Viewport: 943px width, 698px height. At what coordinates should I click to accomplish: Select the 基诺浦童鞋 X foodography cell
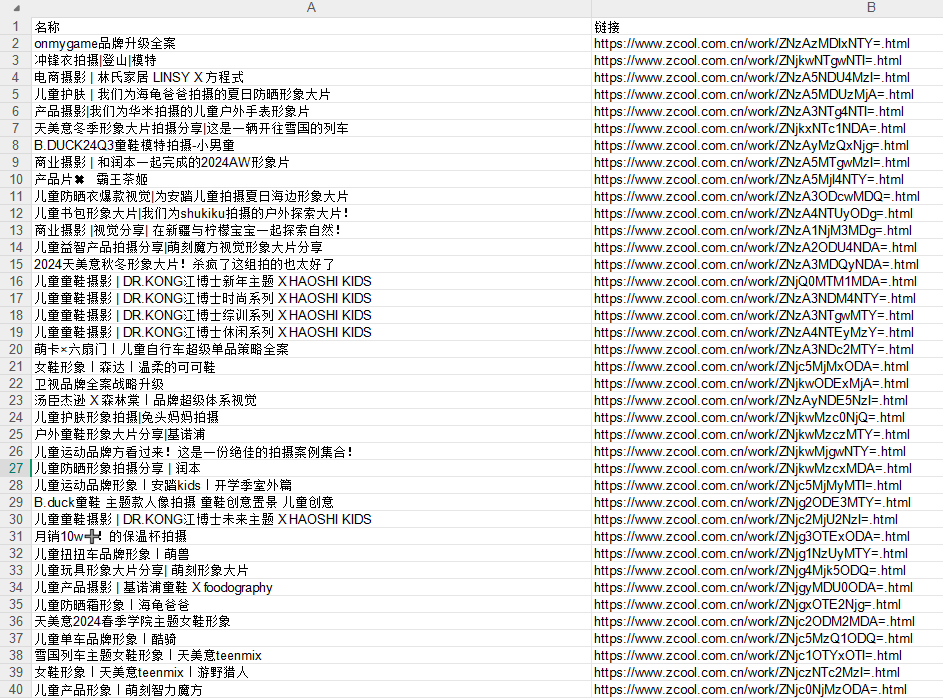point(311,587)
